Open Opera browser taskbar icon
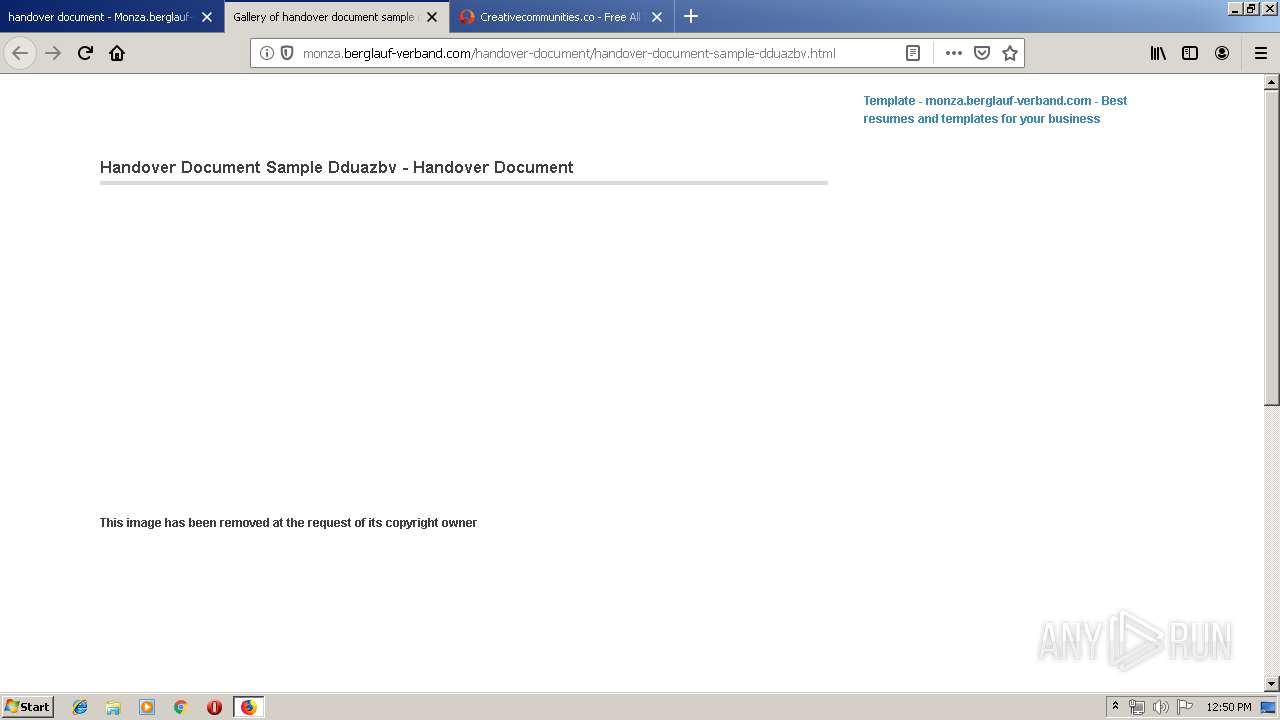Image resolution: width=1280 pixels, height=720 pixels. point(214,707)
